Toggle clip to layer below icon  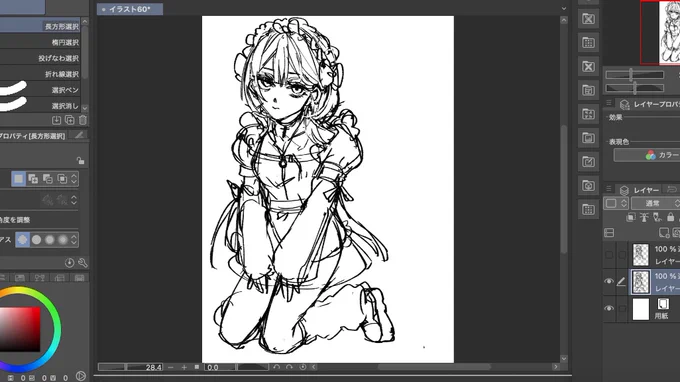pos(631,217)
